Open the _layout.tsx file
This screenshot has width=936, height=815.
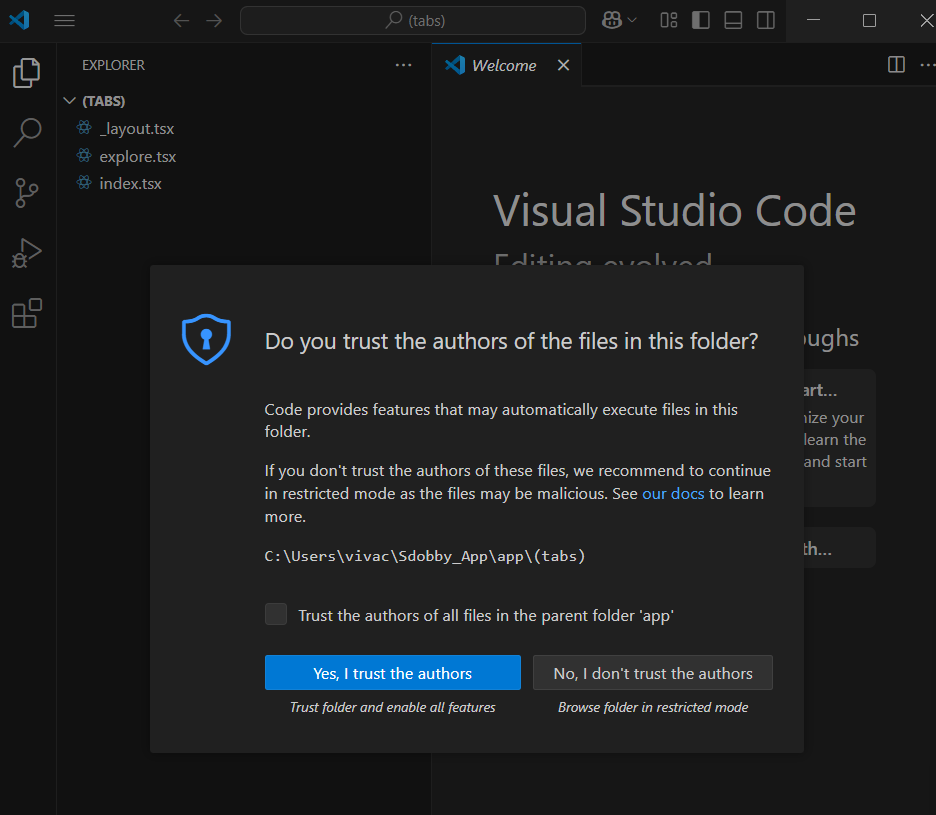pyautogui.click(x=137, y=128)
